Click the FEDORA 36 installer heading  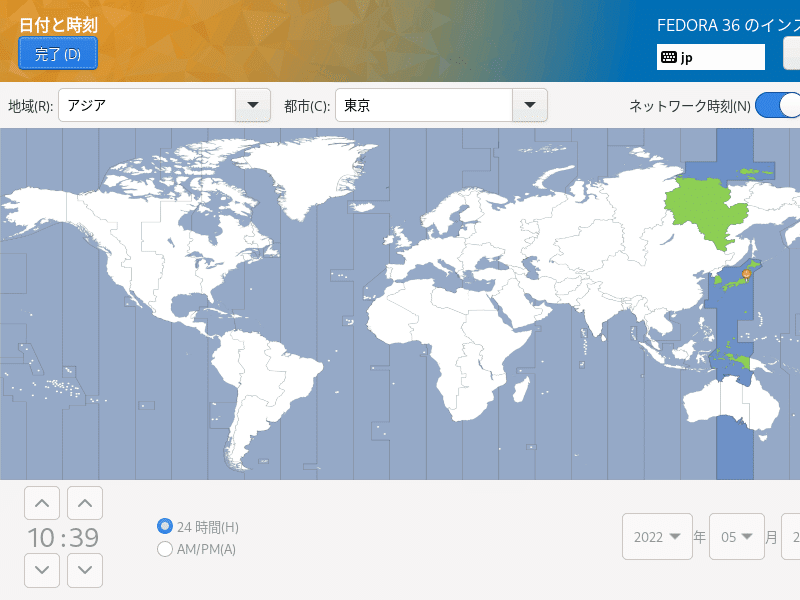tap(728, 25)
